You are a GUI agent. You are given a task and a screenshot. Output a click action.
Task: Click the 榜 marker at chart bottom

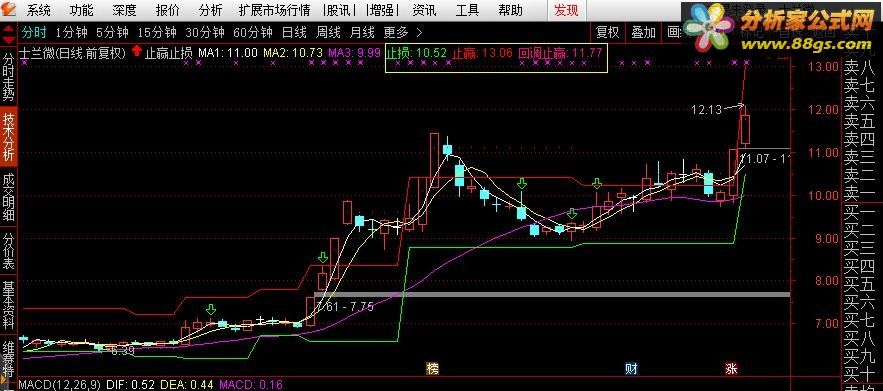click(432, 369)
